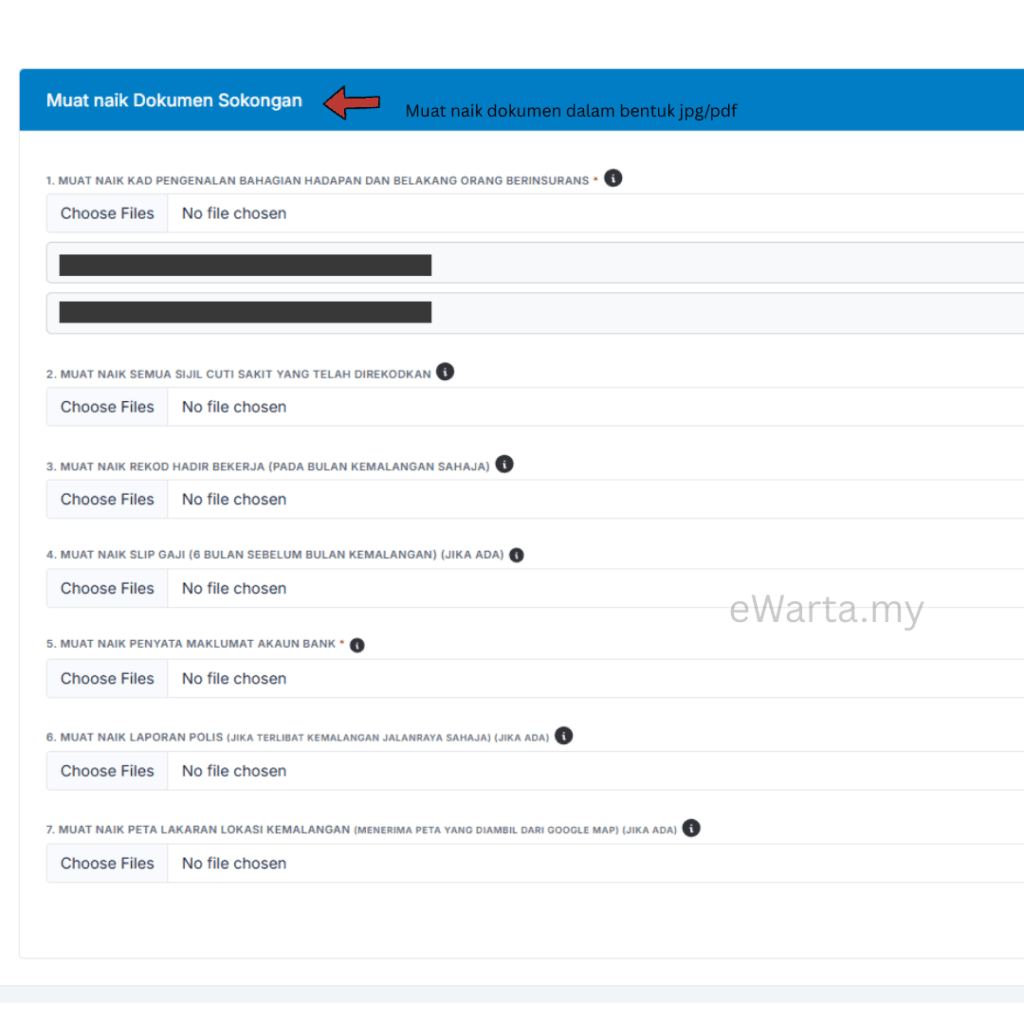
Task: Click info icon beside Sijil Cuti Sakit
Action: (445, 372)
